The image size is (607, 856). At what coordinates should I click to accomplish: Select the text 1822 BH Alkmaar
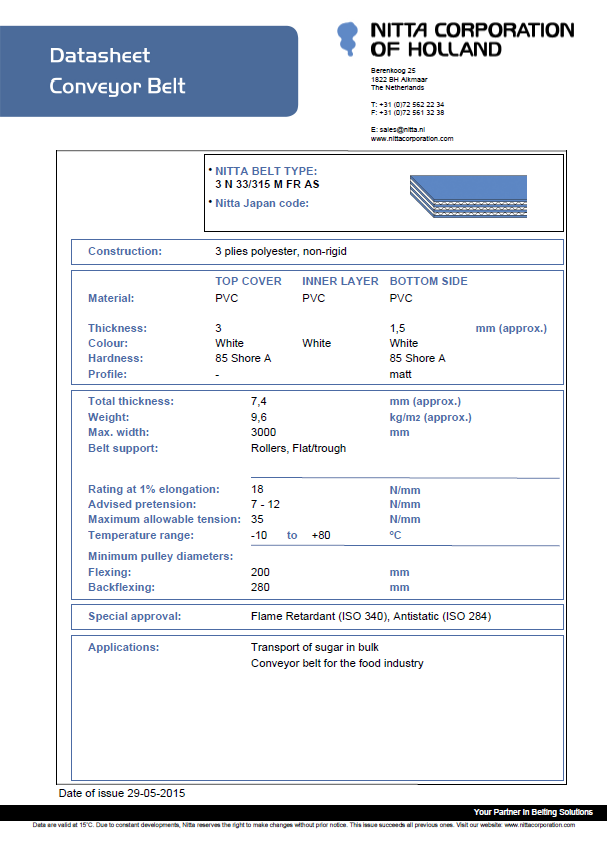coord(399,79)
